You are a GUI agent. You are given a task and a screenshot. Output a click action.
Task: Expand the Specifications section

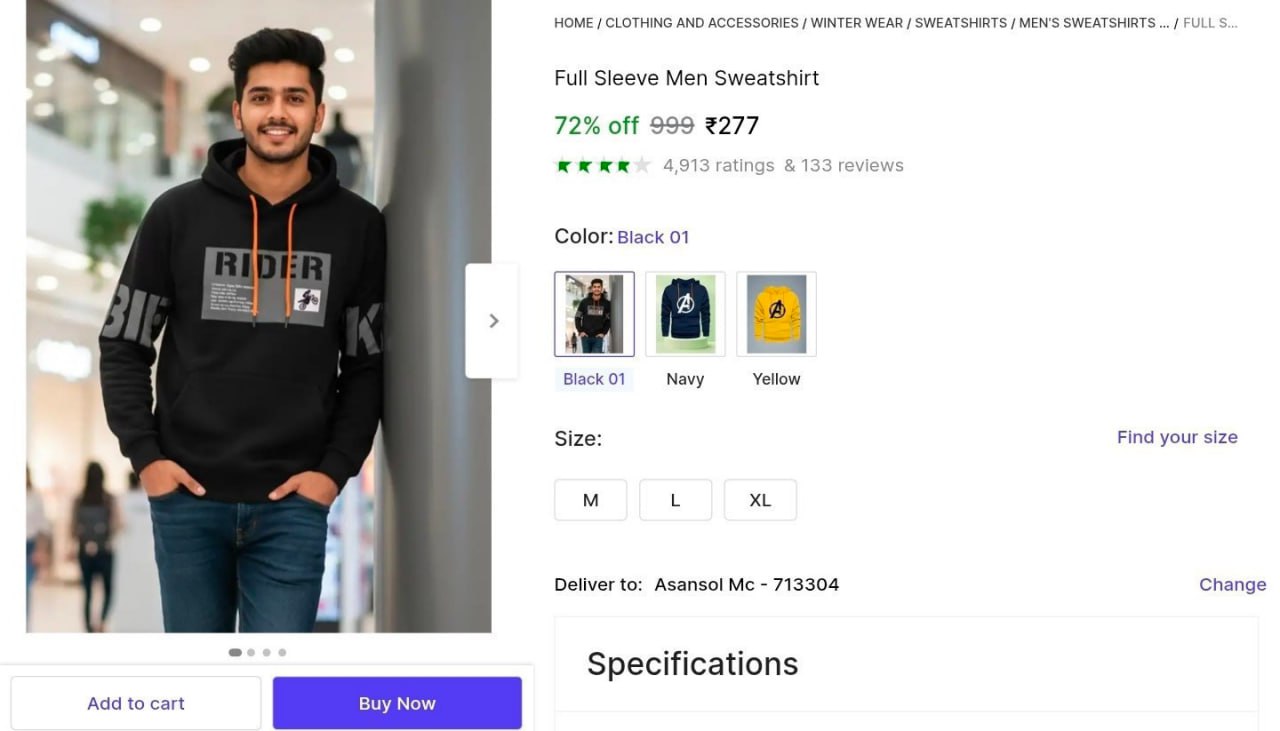click(692, 663)
